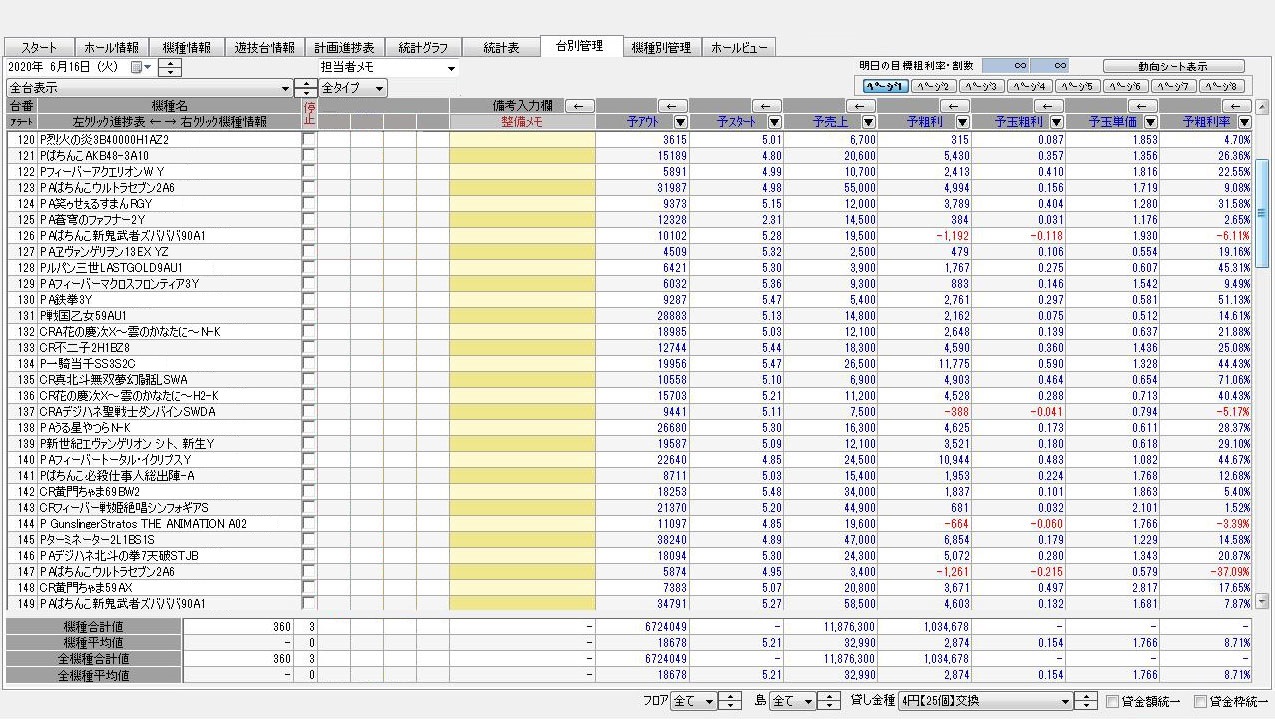Screen dimensions: 1275x719
Task: Enable the 貸金額統一 checkbox
Action: tap(1113, 702)
